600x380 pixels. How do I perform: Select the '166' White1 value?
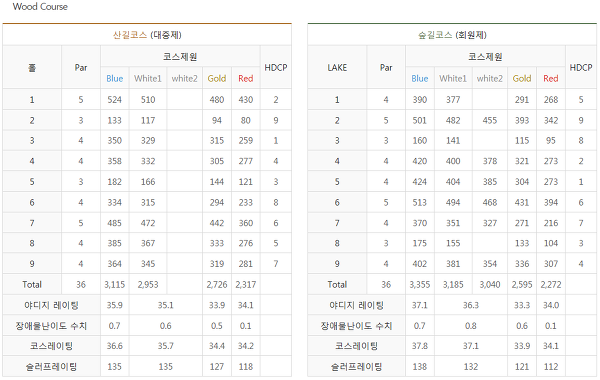[x=148, y=182]
